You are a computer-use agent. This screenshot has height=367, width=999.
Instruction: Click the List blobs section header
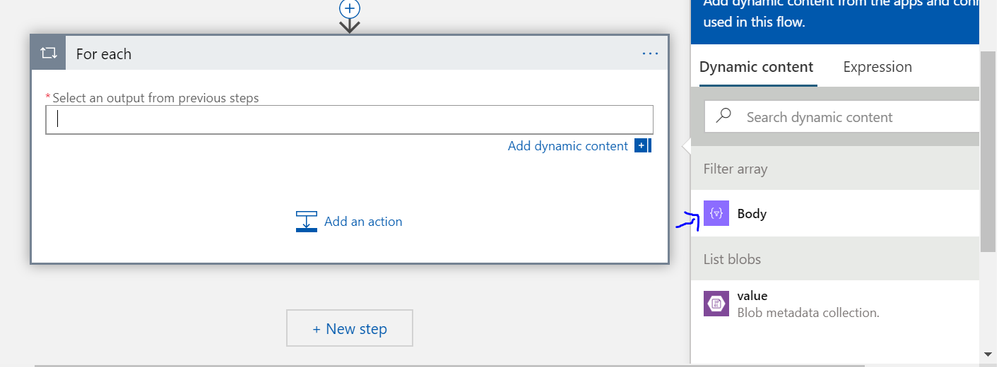[835, 259]
